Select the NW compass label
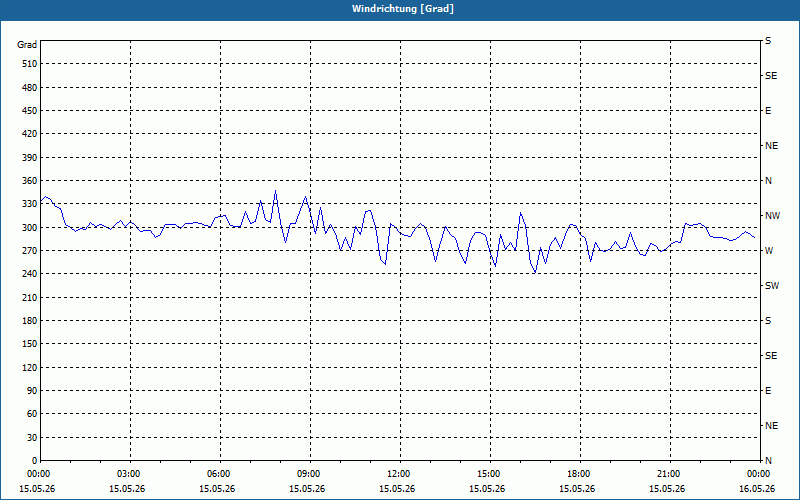The image size is (800, 500). coord(772,216)
